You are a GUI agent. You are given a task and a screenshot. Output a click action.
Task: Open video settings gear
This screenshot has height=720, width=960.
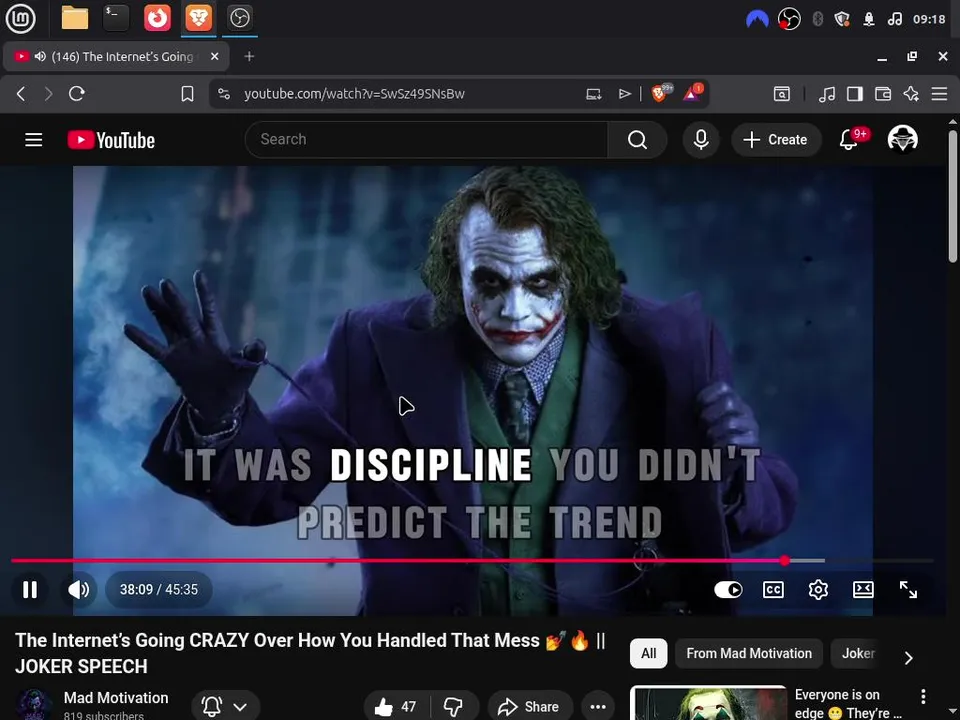tap(818, 590)
